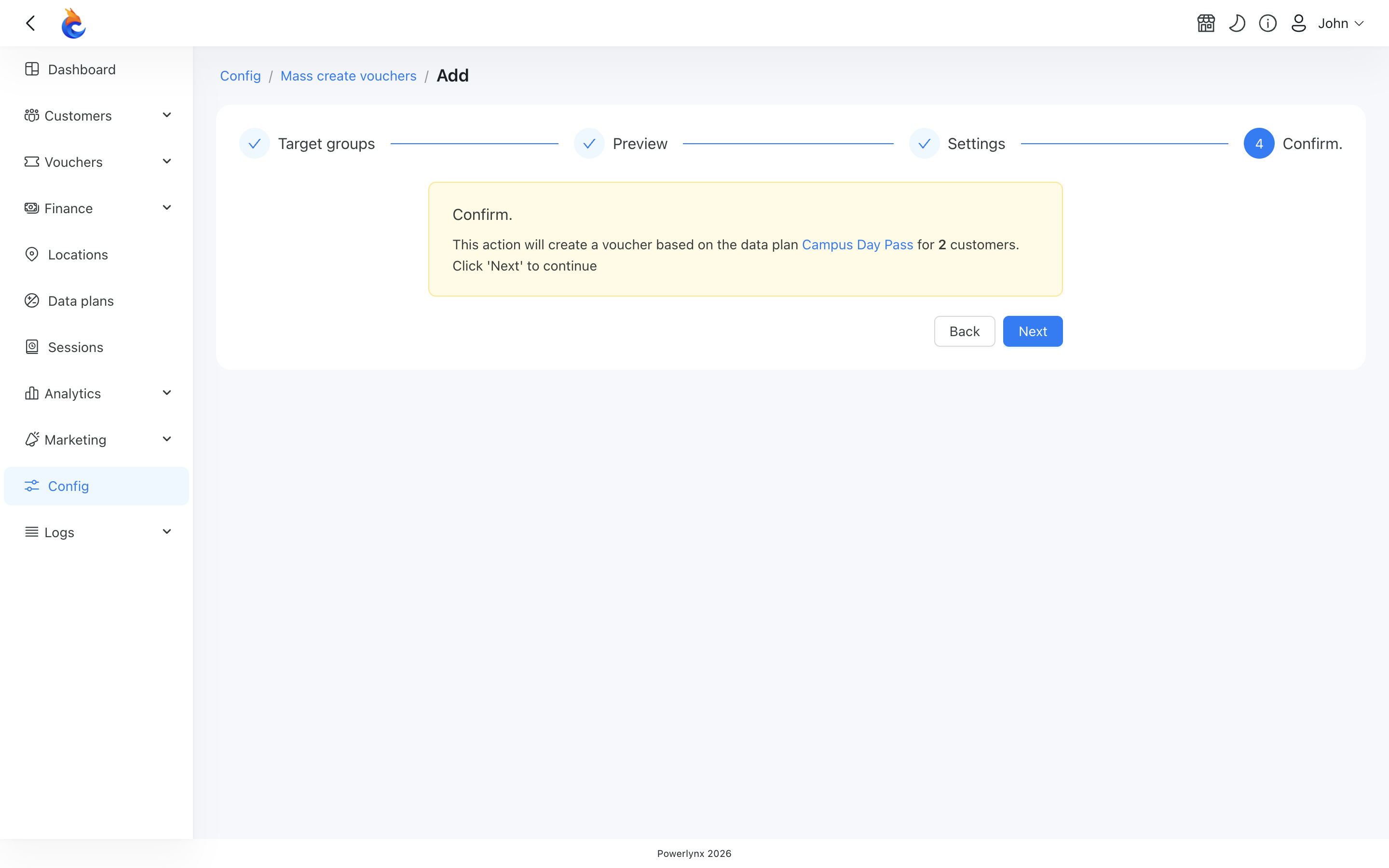Screen dimensions: 1389x868
Task: Click the Finance money icon
Action: click(31, 208)
